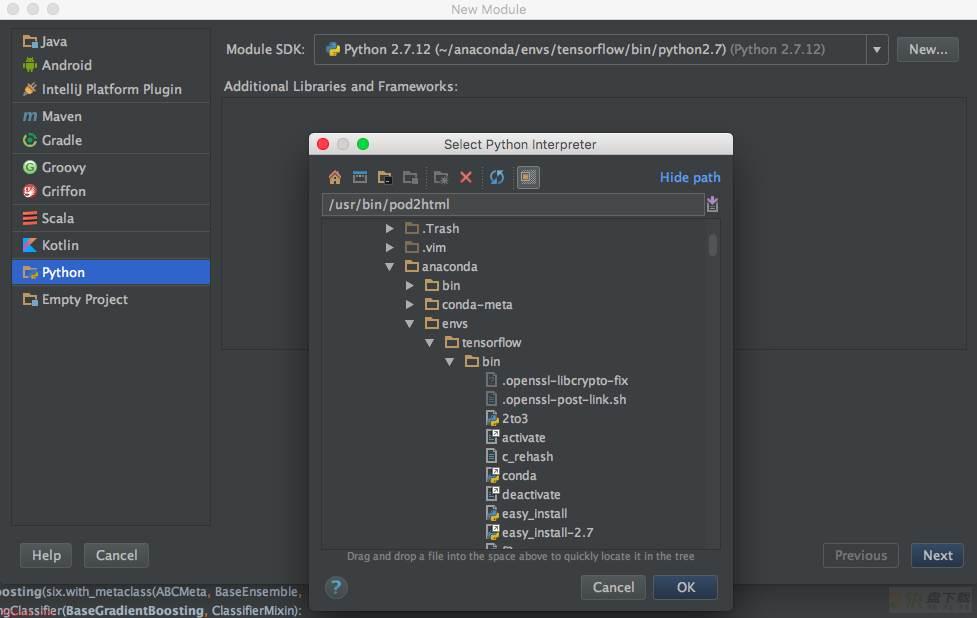
Task: Choose Empty Project type
Action: click(111, 300)
